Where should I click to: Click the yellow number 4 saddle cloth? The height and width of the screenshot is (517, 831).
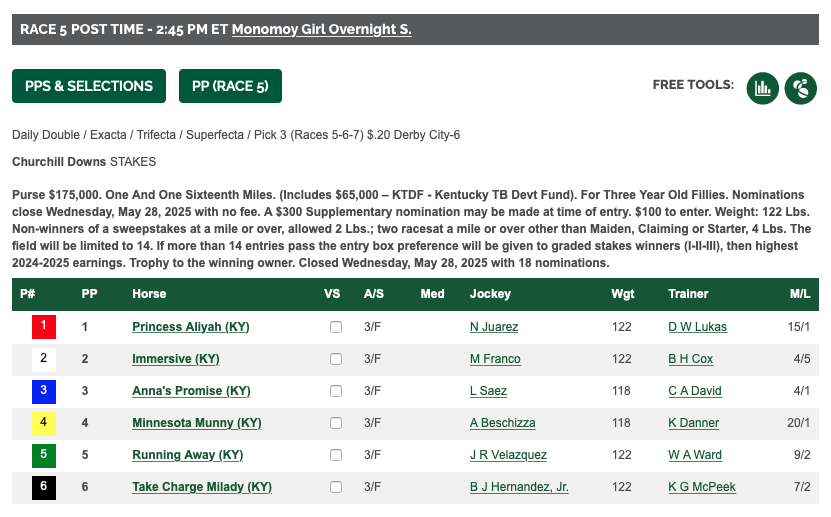pos(43,423)
